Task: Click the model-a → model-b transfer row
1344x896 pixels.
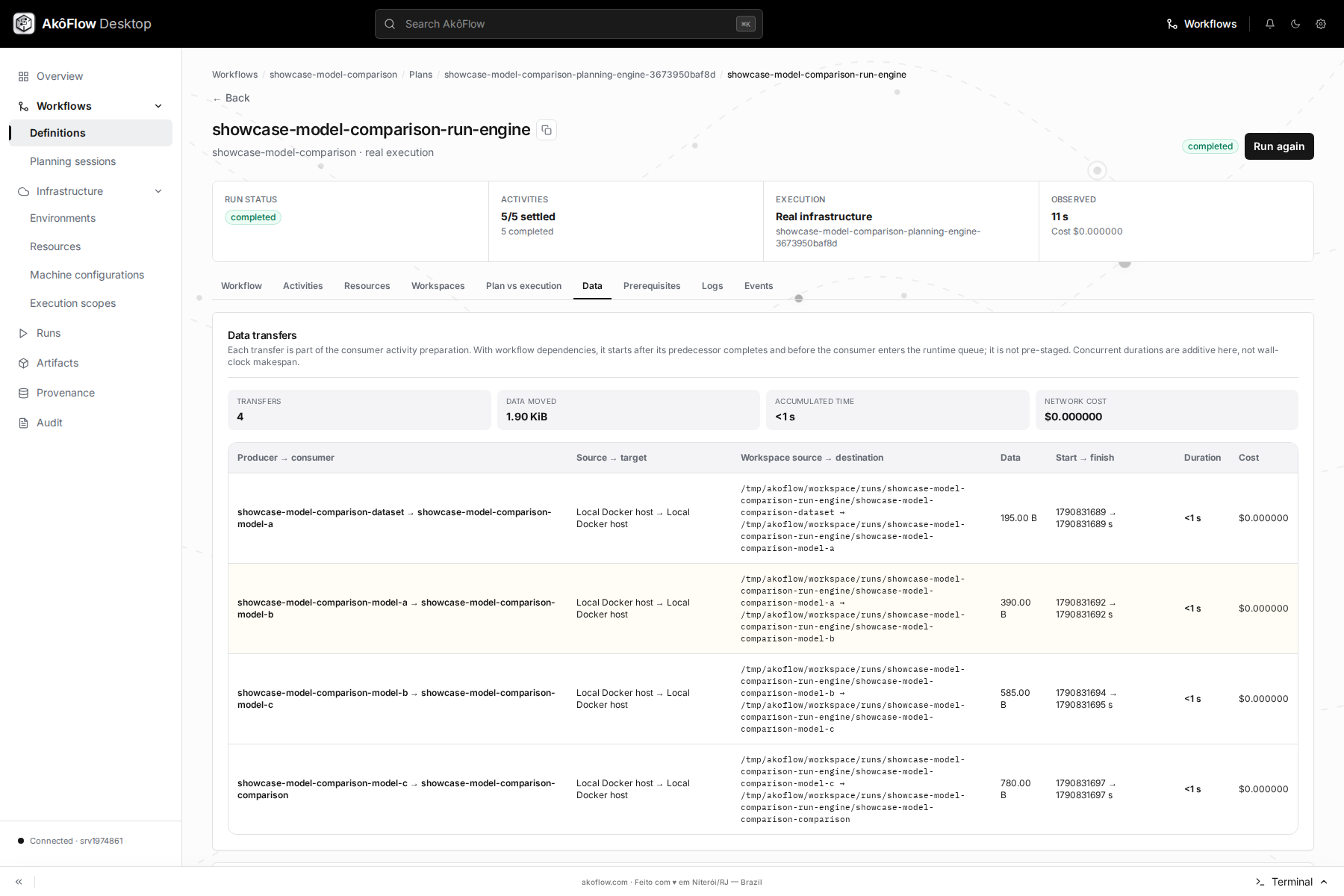Action: pos(763,609)
